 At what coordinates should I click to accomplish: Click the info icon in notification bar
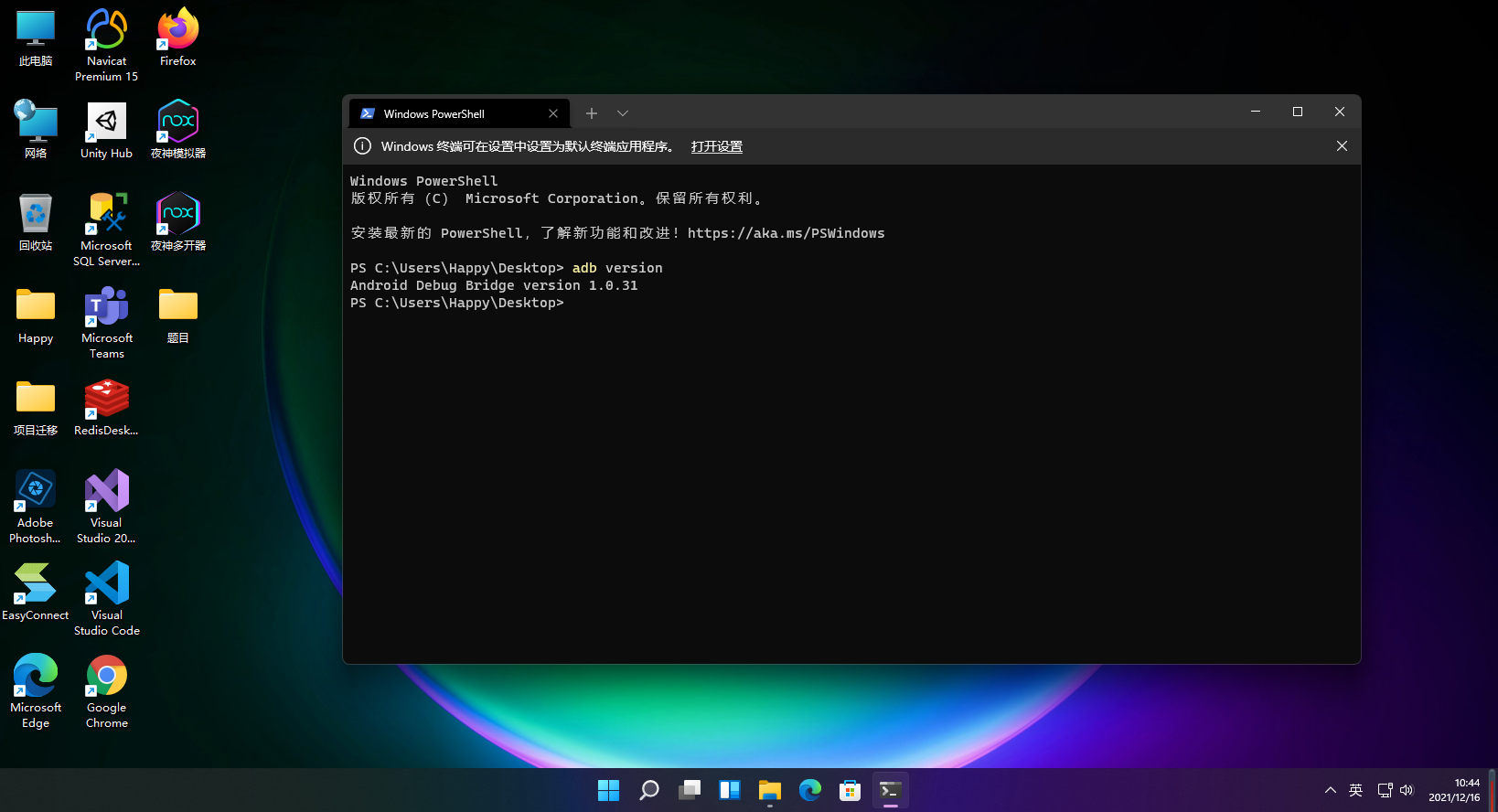coord(362,146)
